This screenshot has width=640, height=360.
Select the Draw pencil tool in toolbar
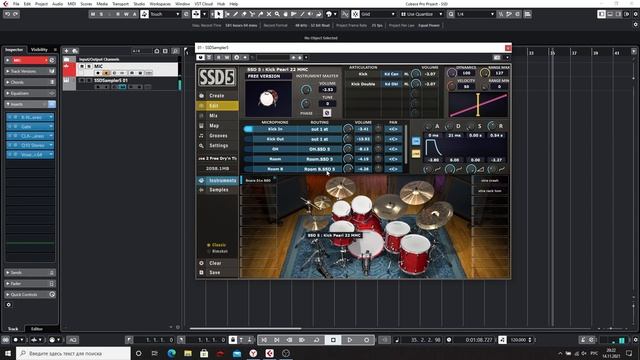pos(236,14)
